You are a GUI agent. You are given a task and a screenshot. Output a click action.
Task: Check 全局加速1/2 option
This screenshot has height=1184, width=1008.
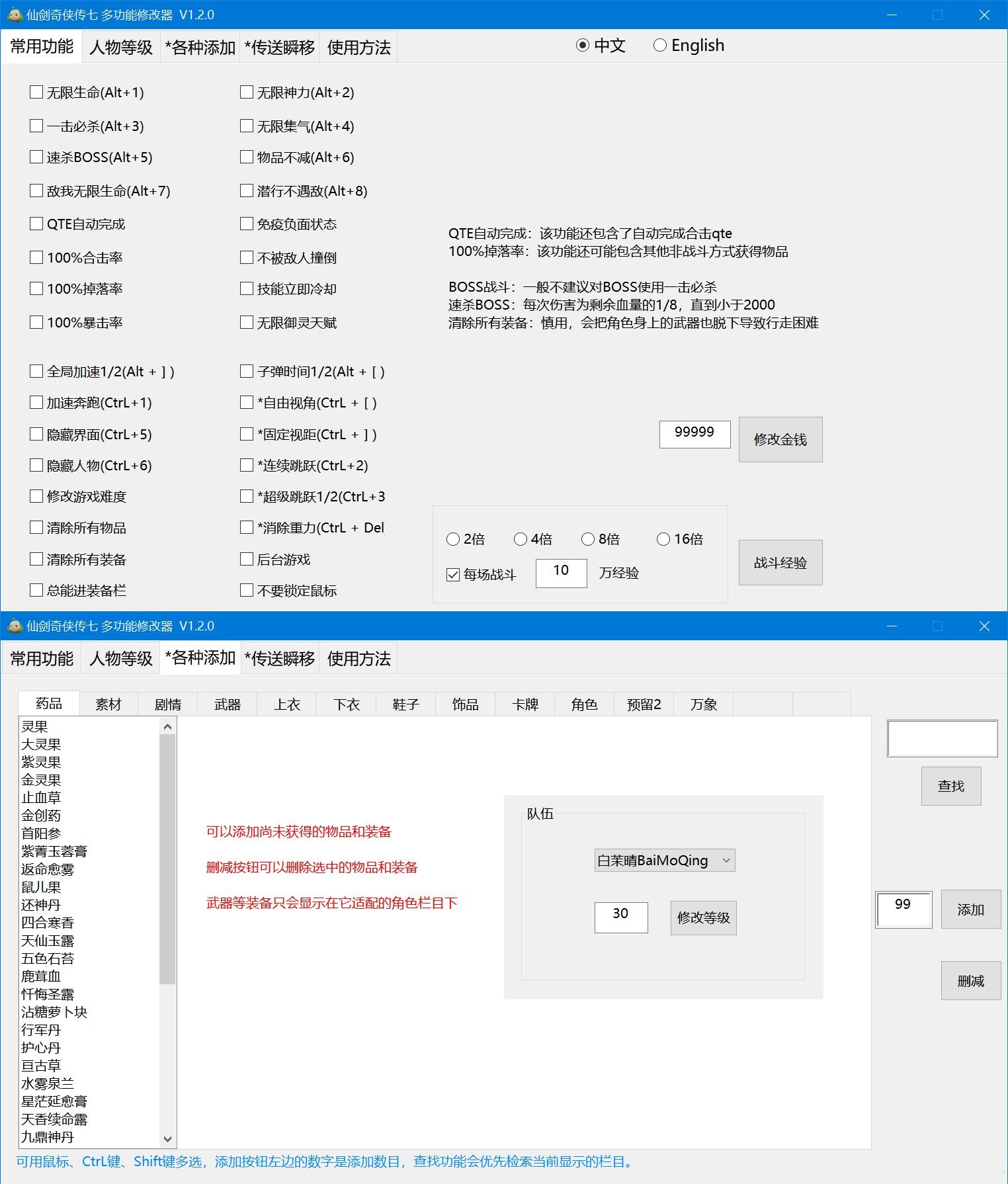tap(36, 371)
